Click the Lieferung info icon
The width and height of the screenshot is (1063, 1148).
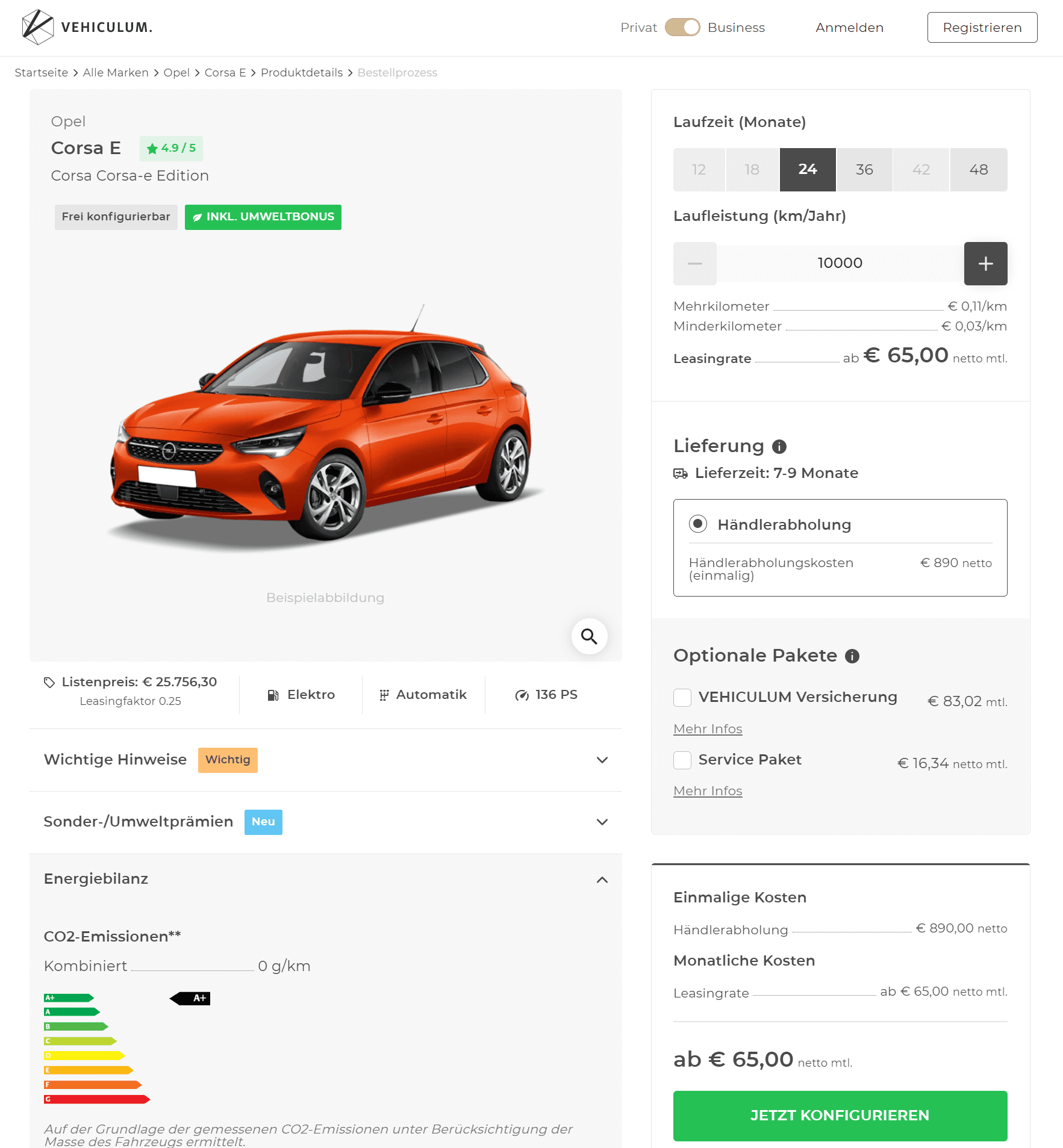pyautogui.click(x=779, y=447)
